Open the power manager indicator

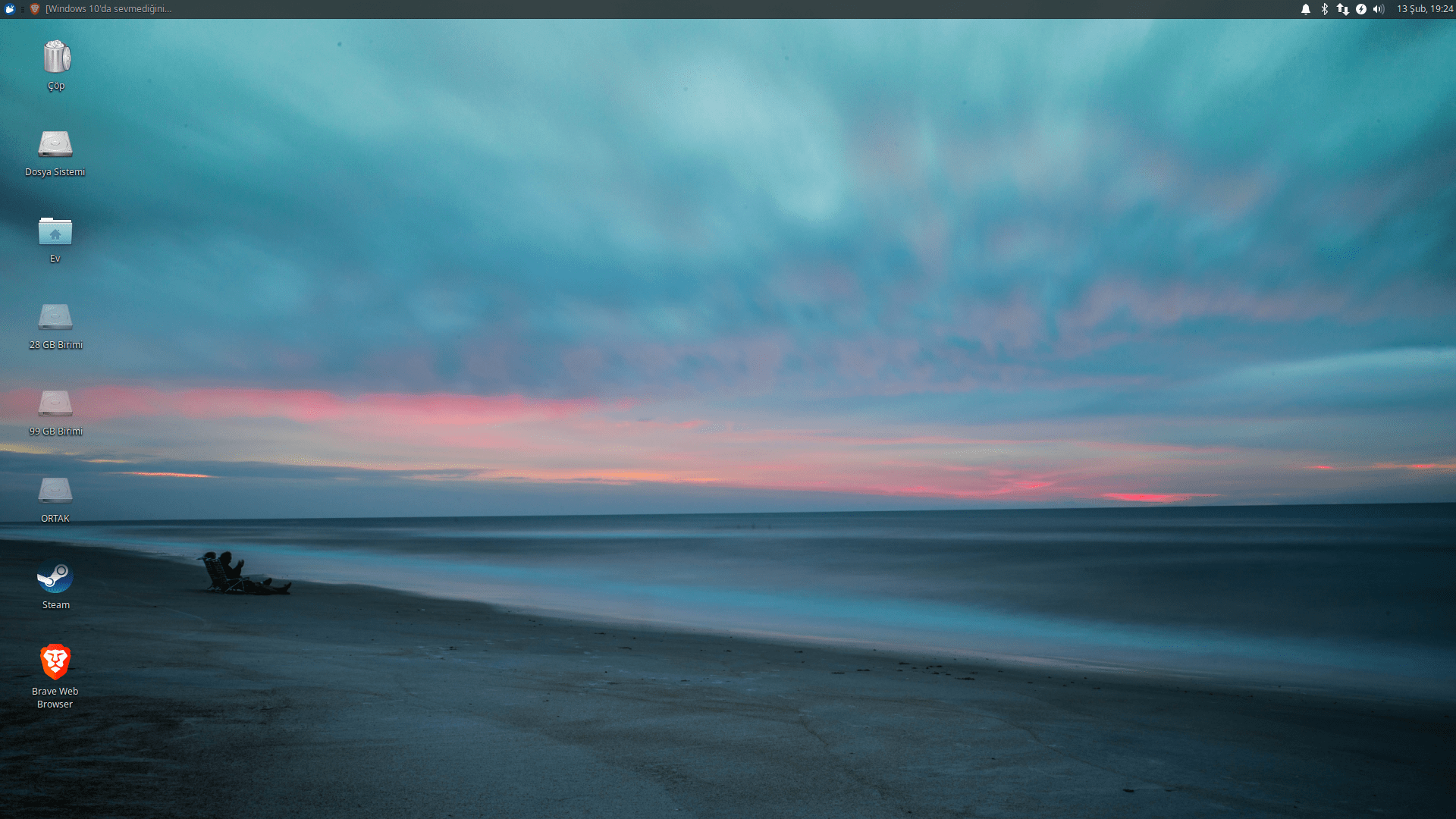pyautogui.click(x=1361, y=9)
